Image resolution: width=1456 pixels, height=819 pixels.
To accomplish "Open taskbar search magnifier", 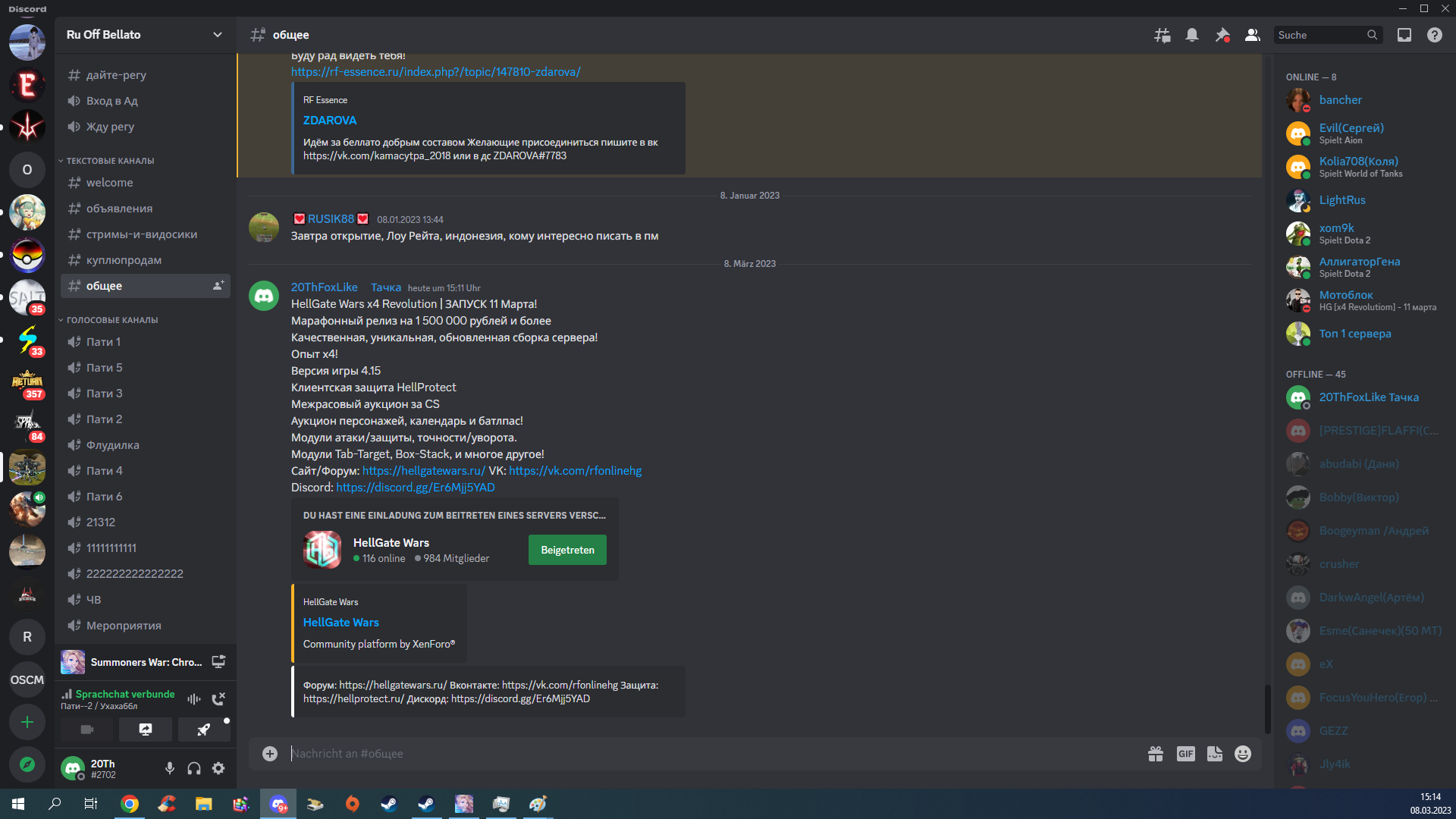I will click(x=55, y=804).
